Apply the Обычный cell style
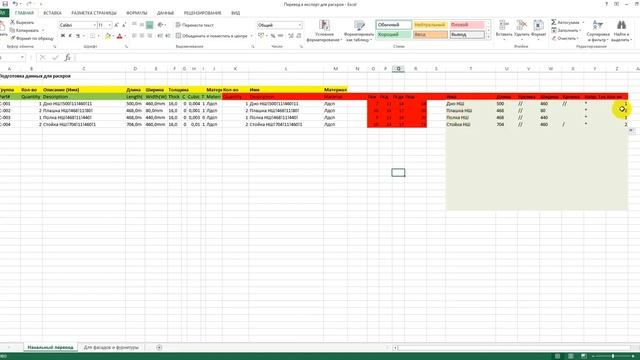This screenshot has height=360, width=640. coord(393,25)
